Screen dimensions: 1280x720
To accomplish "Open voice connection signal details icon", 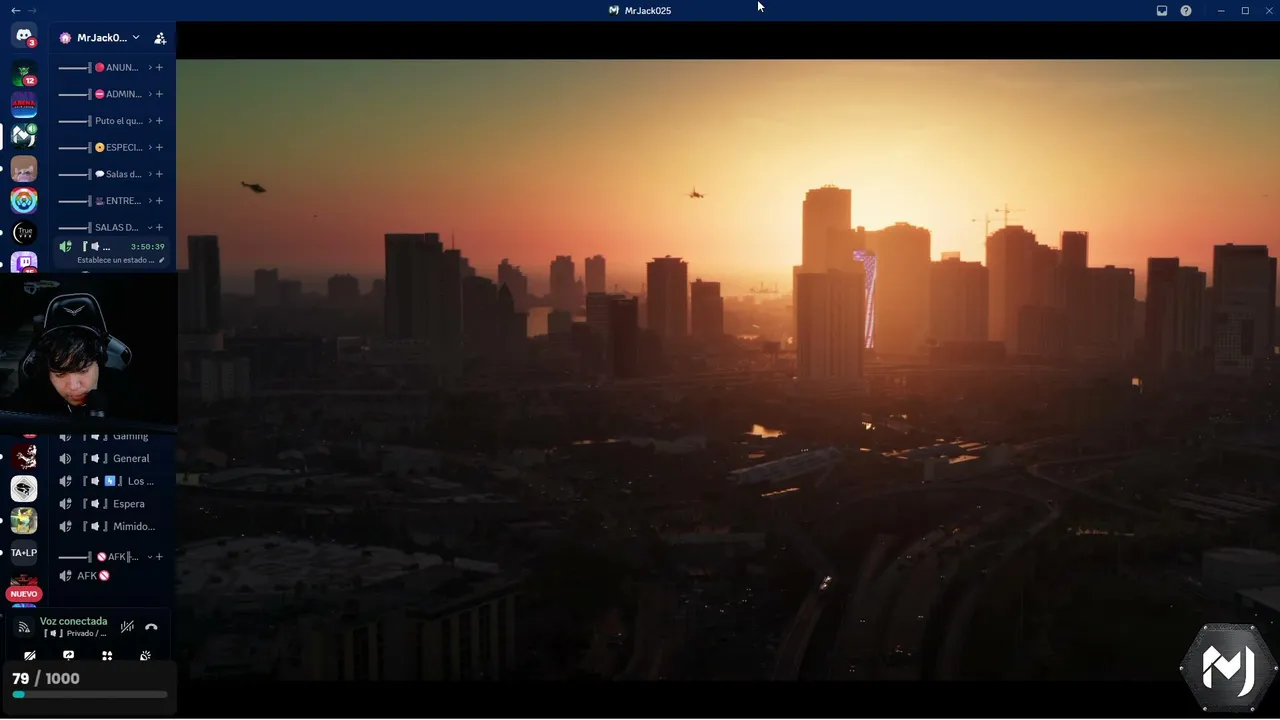I will [x=24, y=627].
